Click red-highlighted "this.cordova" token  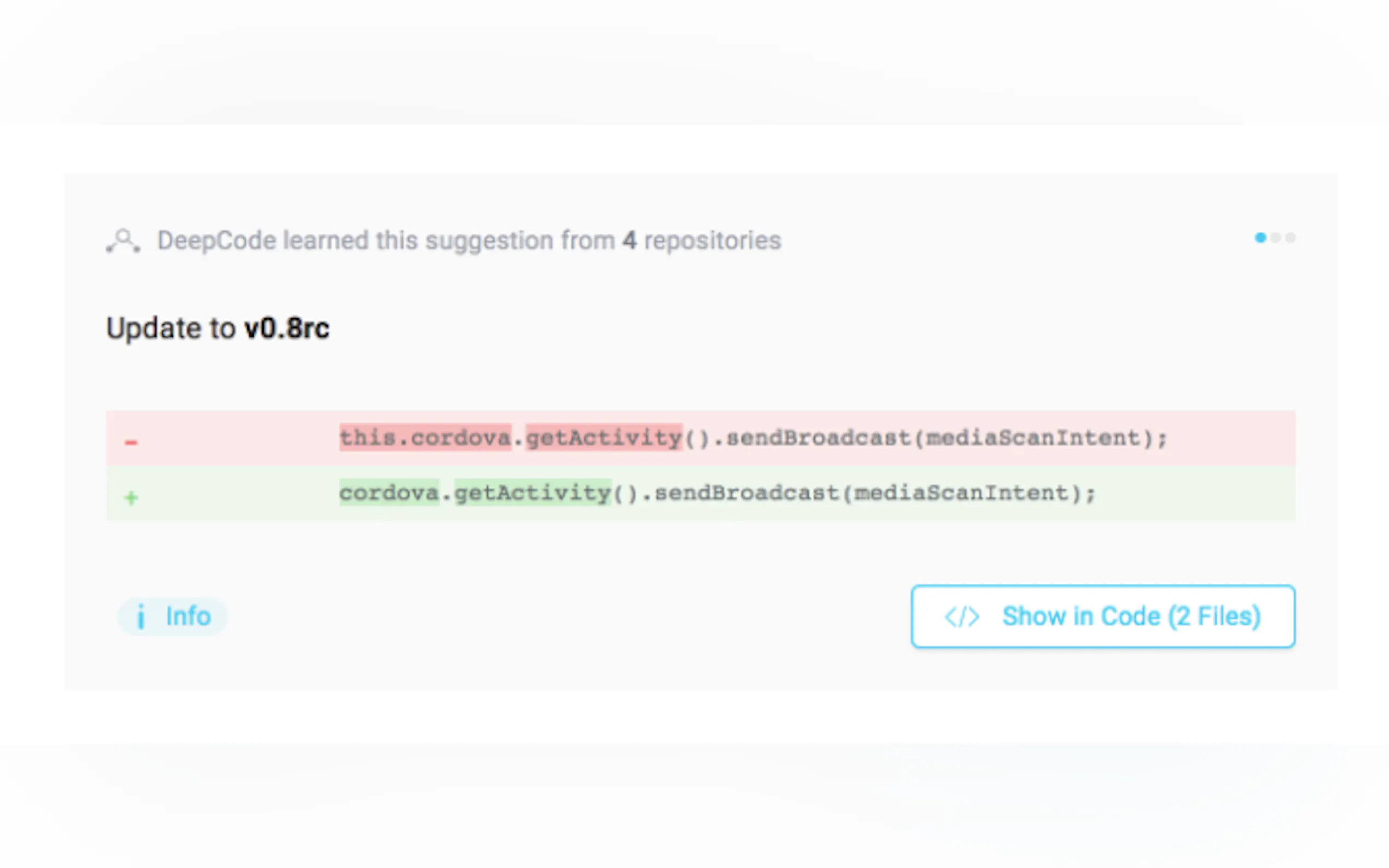[425, 438]
